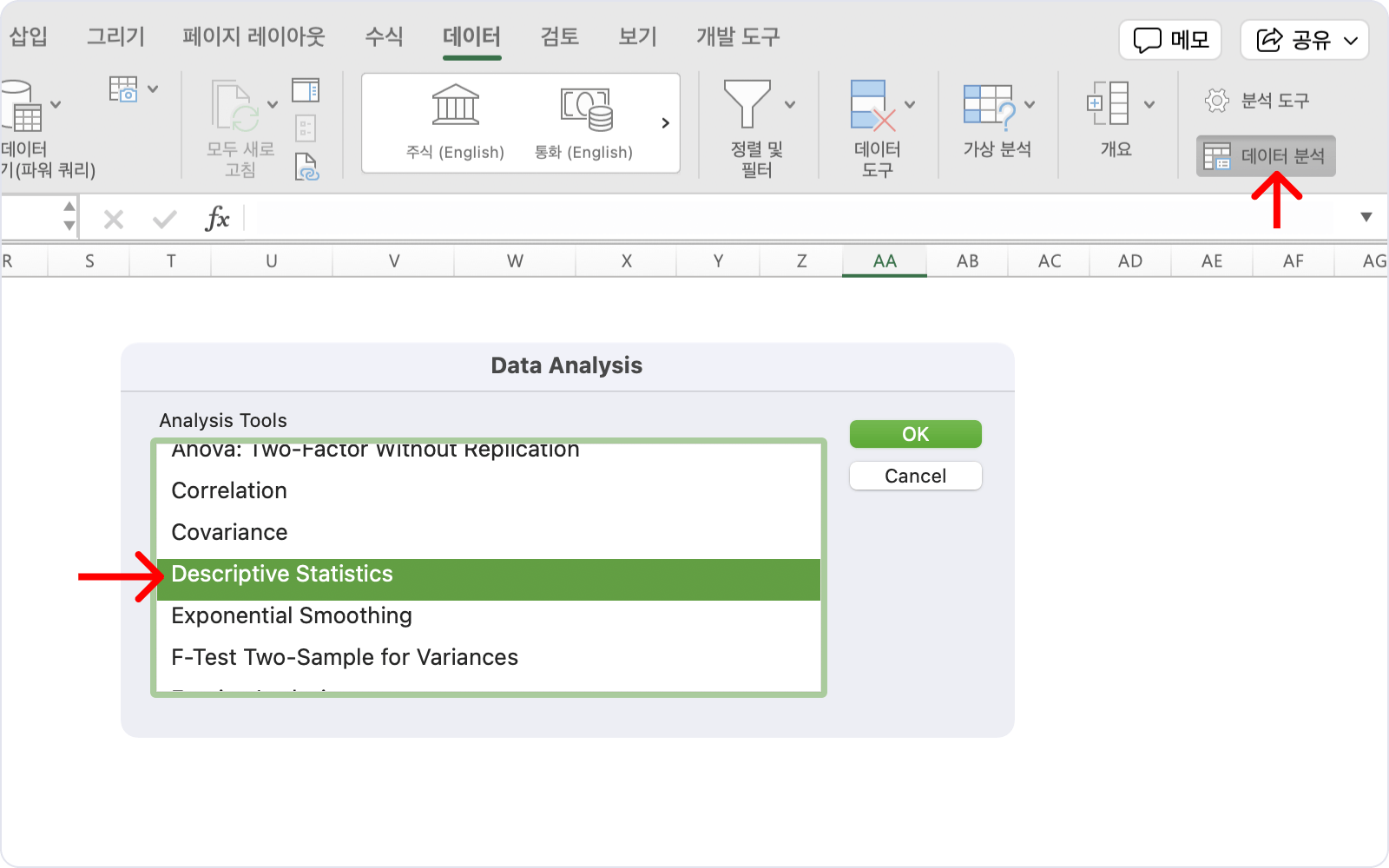Click the 주식 (English) data type icon
Image resolution: width=1389 pixels, height=868 pixels.
pos(455,106)
